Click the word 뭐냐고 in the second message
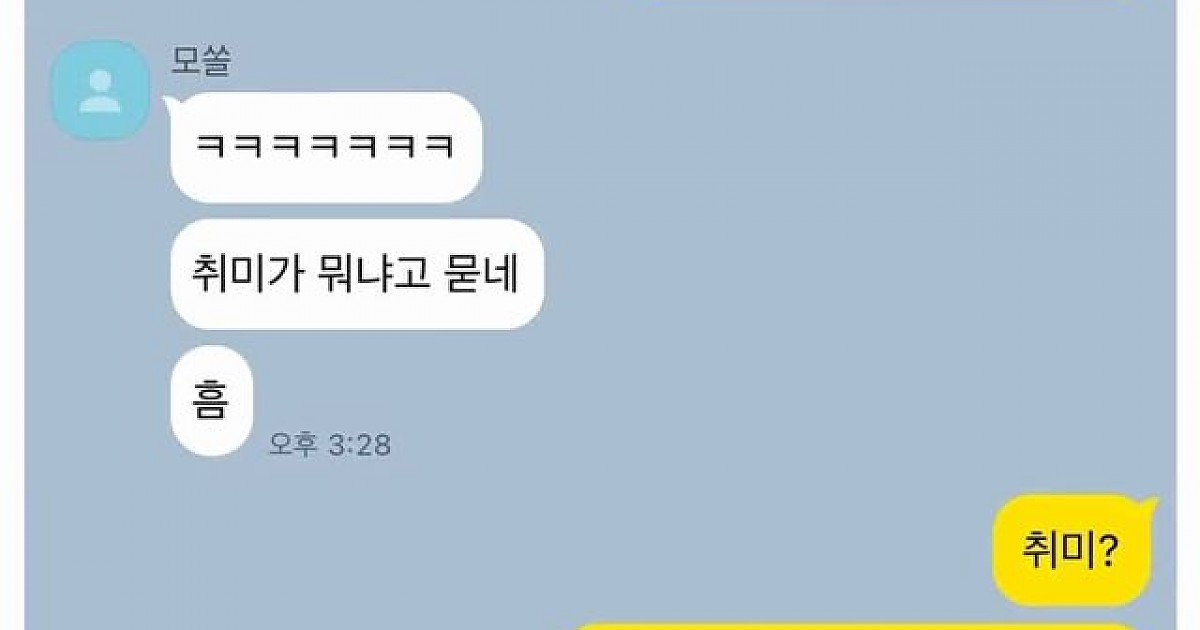This screenshot has width=1200, height=630. pos(371,274)
